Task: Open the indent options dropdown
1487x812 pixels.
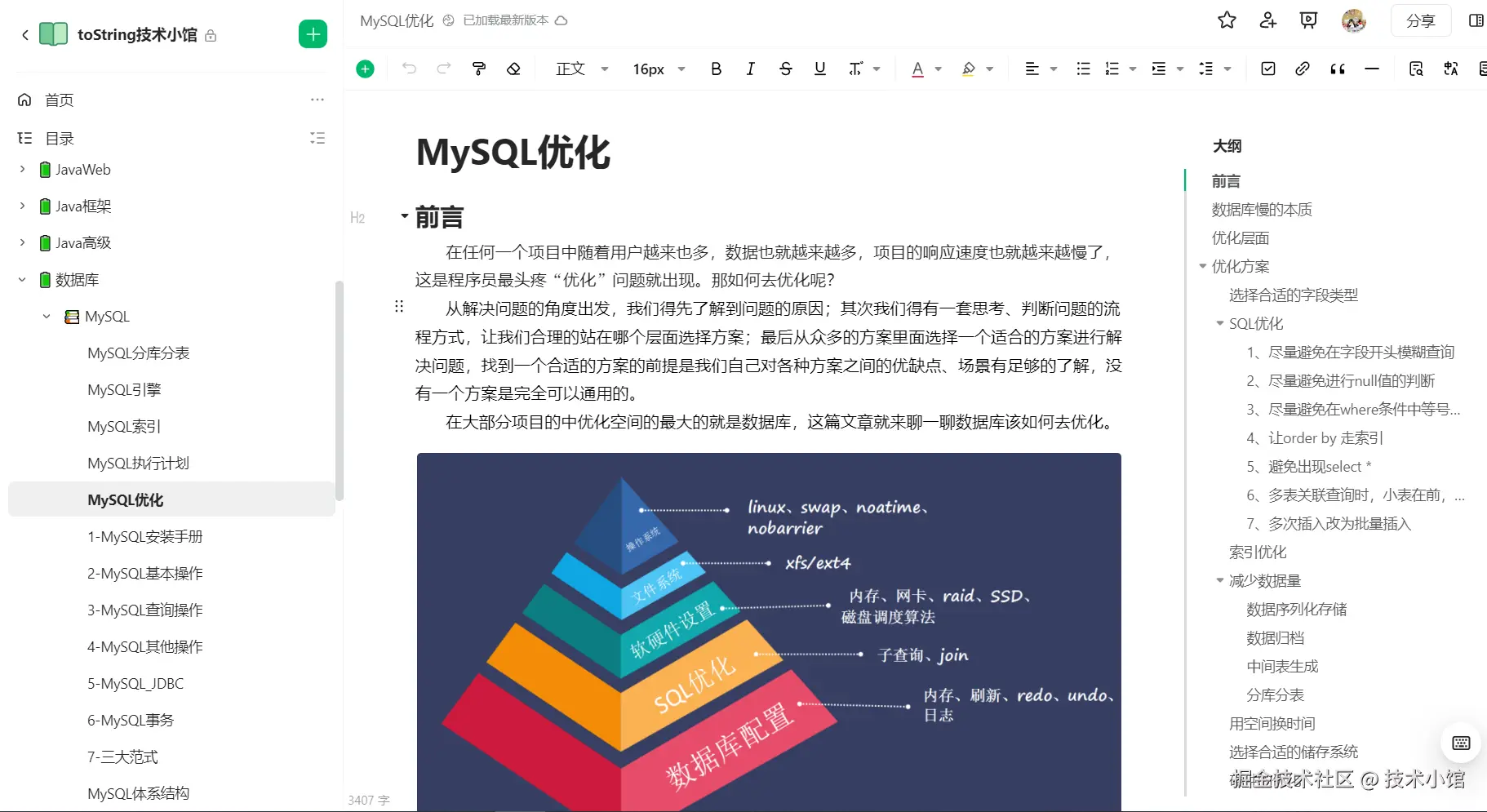Action: [x=1167, y=69]
